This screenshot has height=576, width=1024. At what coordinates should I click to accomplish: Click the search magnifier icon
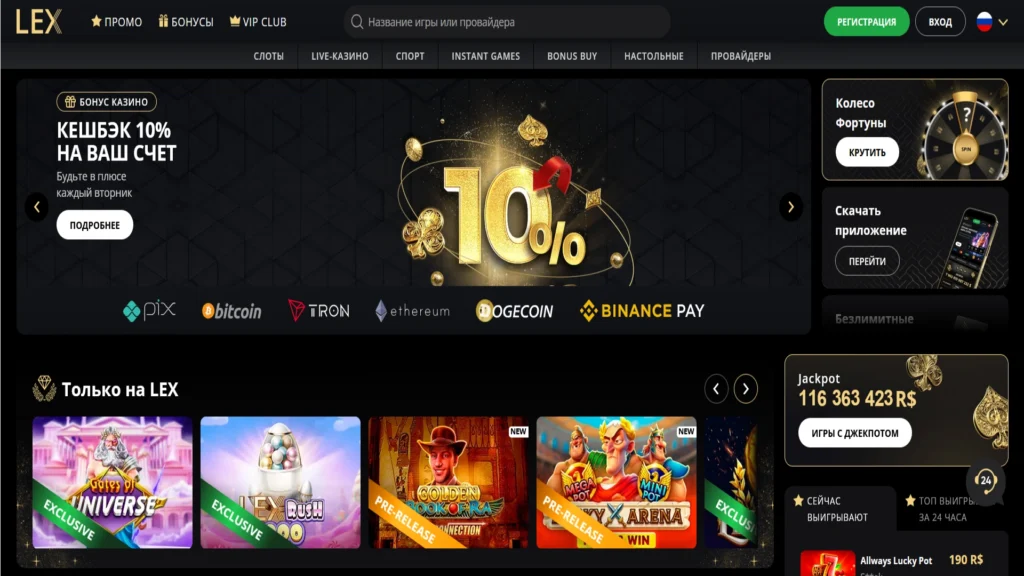[x=357, y=22]
